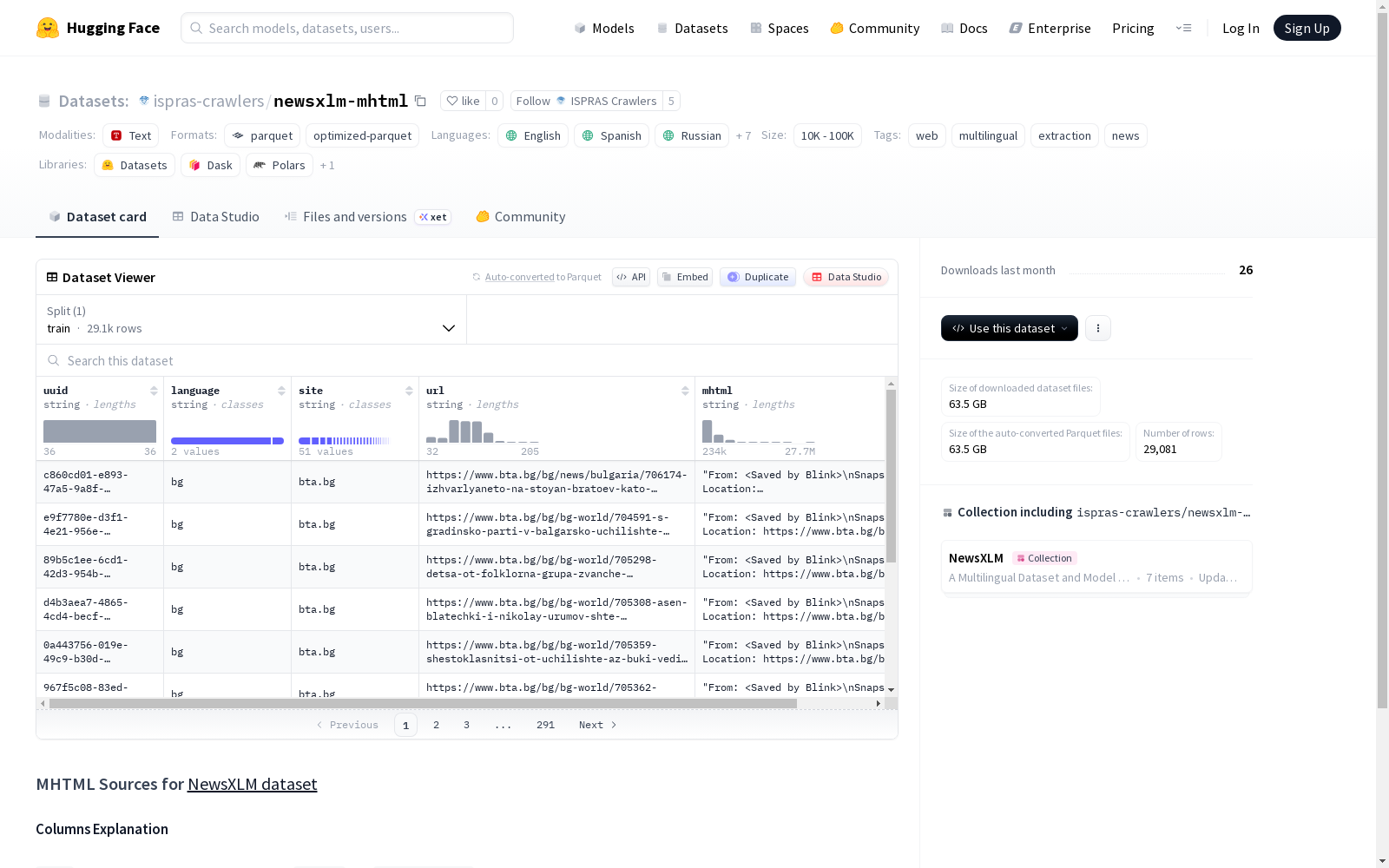Screen dimensions: 1389x868
Task: Click the heart like button
Action: coord(463,101)
